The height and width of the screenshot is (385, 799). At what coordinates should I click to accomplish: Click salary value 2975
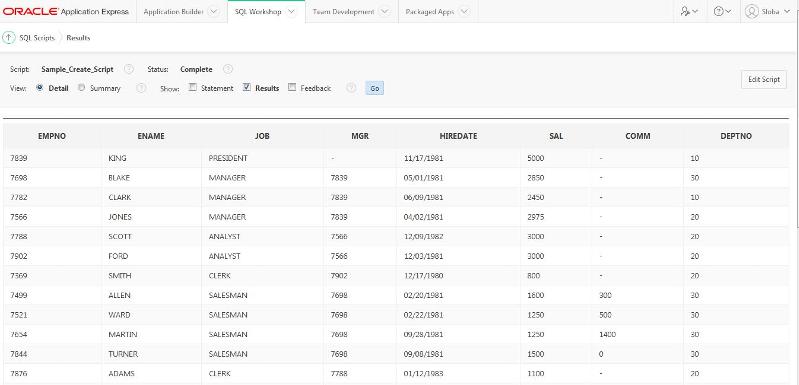coord(536,217)
